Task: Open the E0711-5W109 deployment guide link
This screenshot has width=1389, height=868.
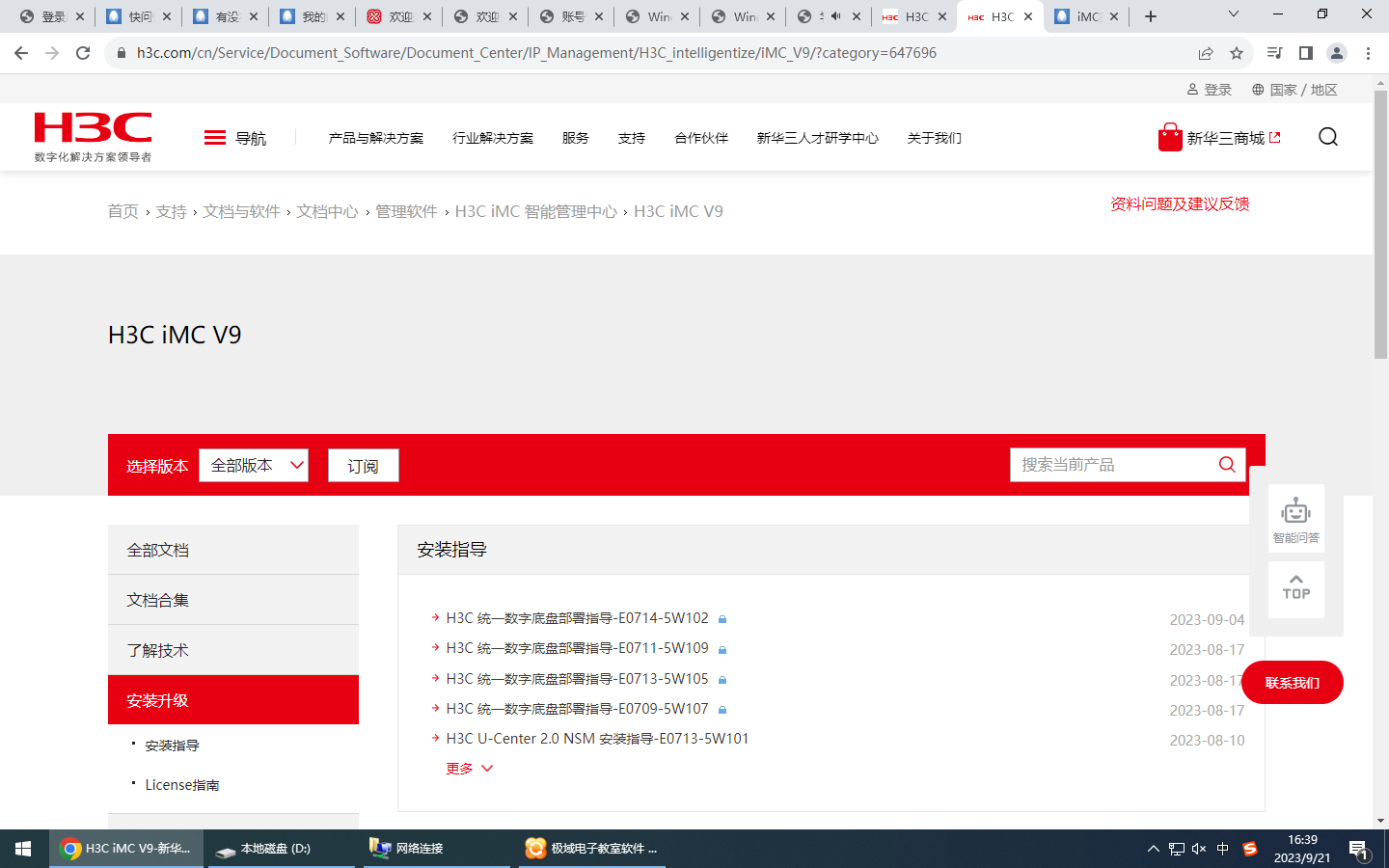Action: click(x=577, y=648)
